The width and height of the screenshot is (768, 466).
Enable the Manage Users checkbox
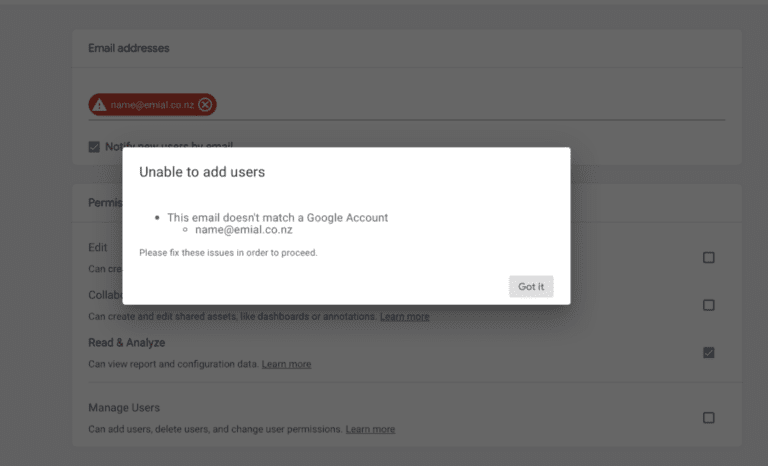pyautogui.click(x=708, y=417)
